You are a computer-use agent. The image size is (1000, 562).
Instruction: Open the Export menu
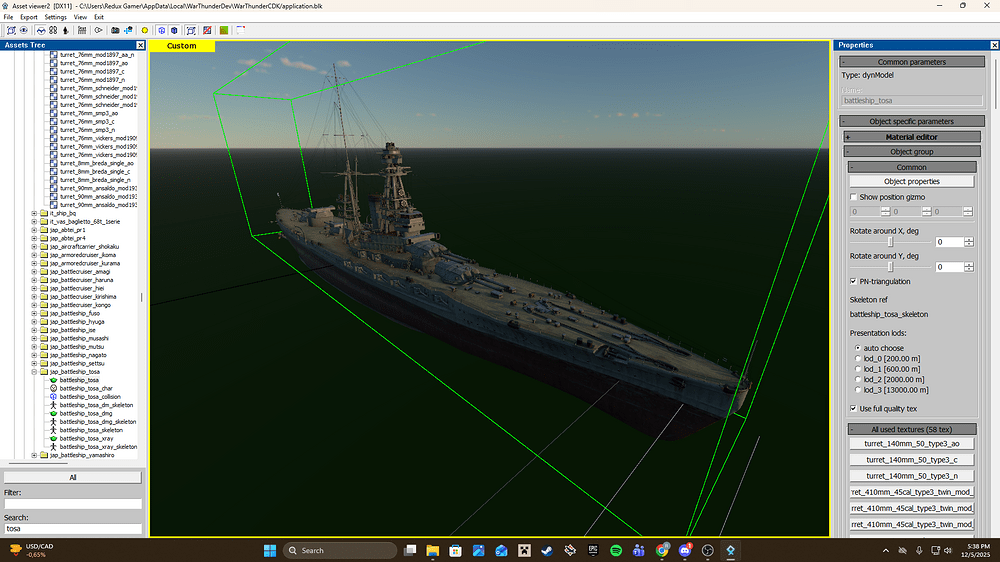[x=29, y=17]
